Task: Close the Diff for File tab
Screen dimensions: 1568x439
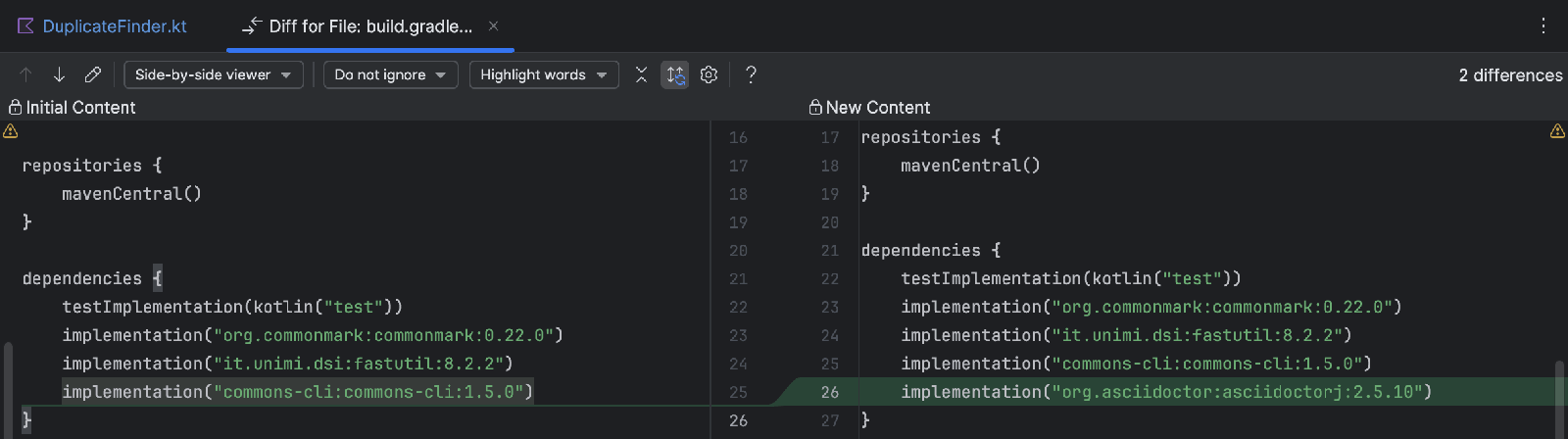Action: 494,26
